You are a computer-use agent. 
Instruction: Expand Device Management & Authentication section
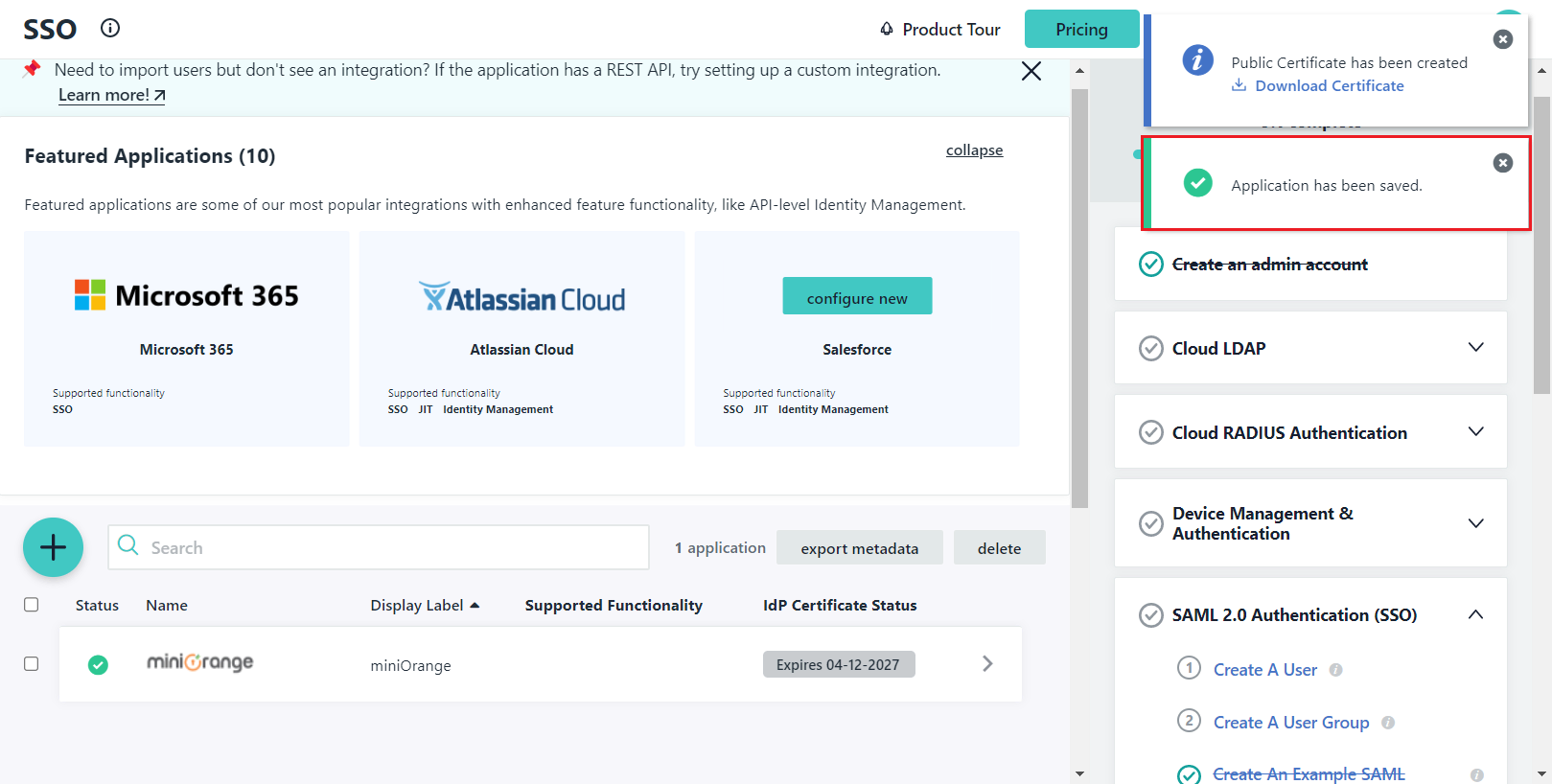coord(1475,523)
